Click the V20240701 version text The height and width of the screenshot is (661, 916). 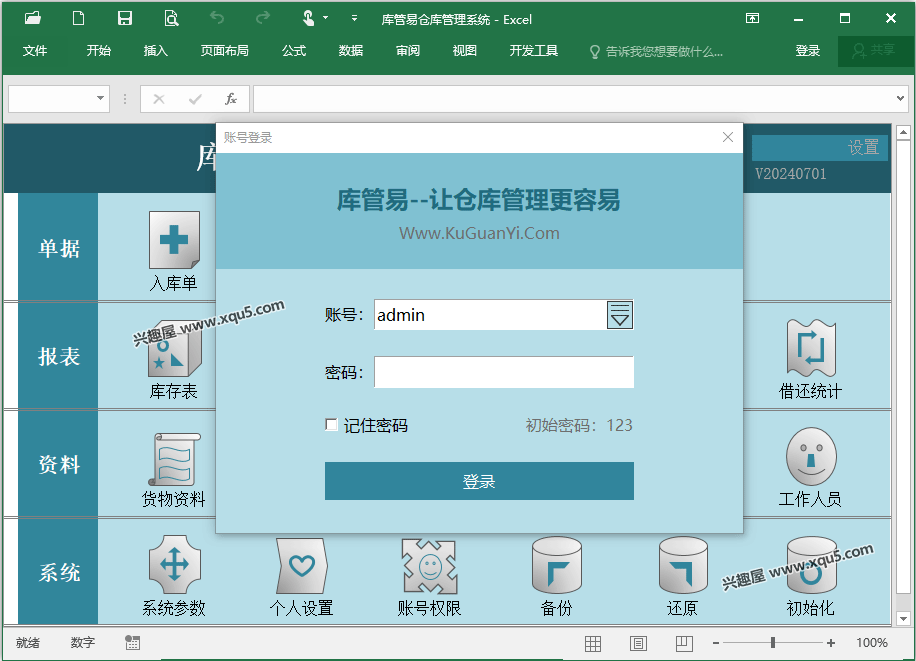790,174
